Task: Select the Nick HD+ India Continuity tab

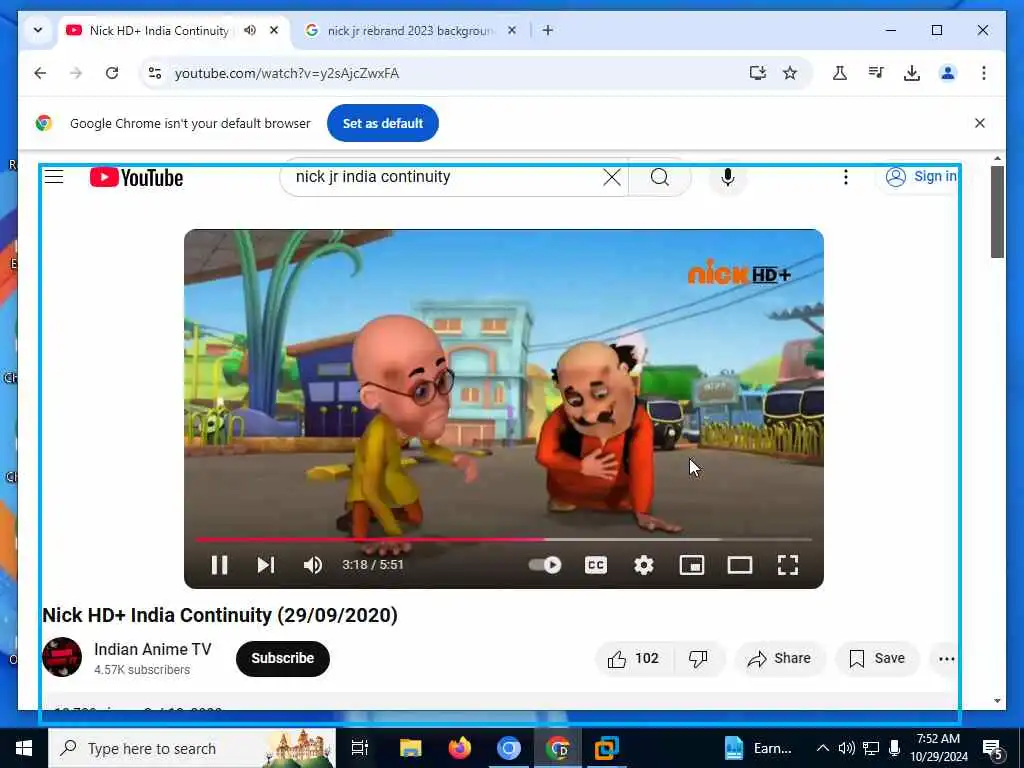Action: click(x=159, y=31)
